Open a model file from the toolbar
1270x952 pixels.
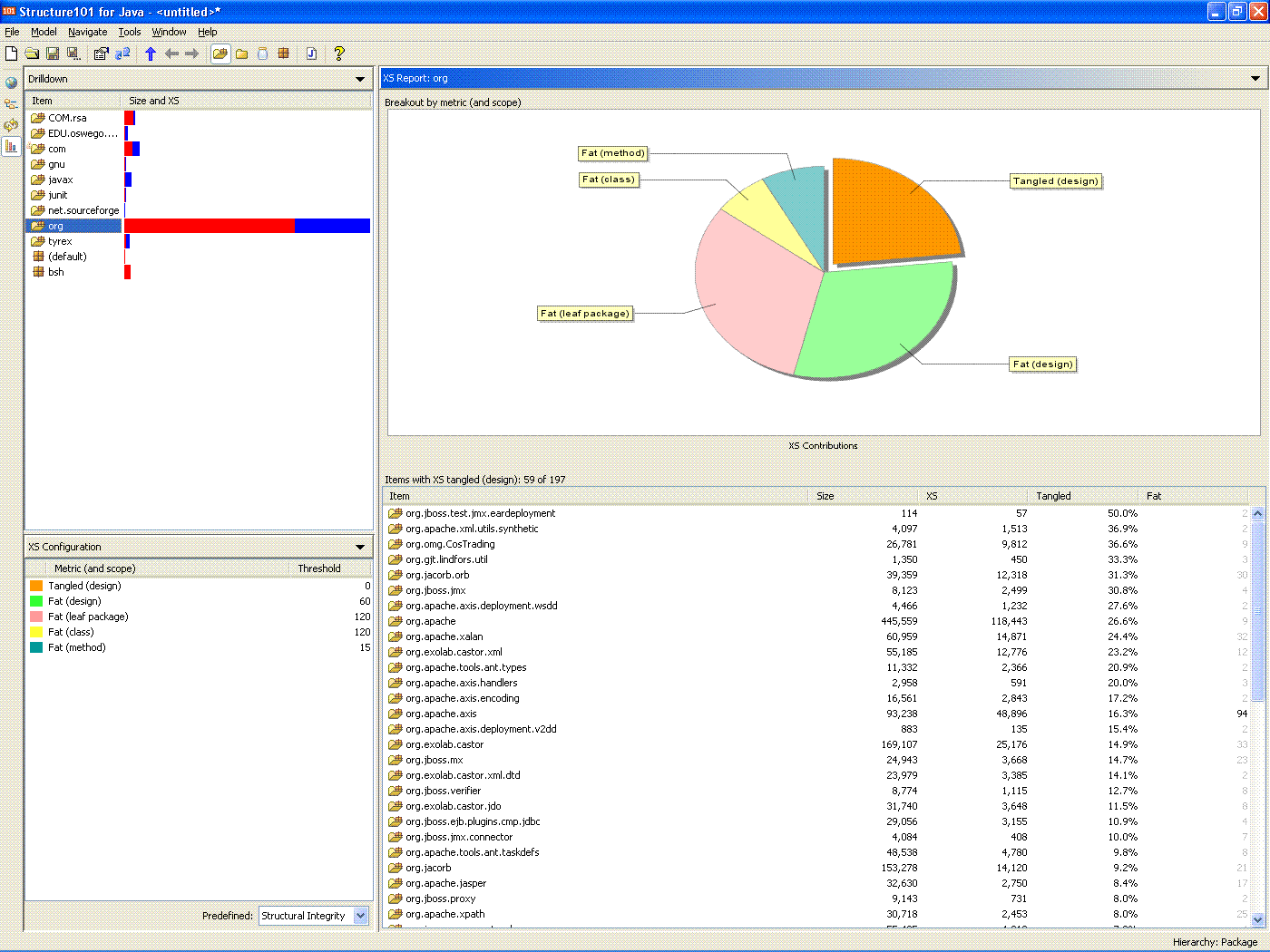[32, 53]
